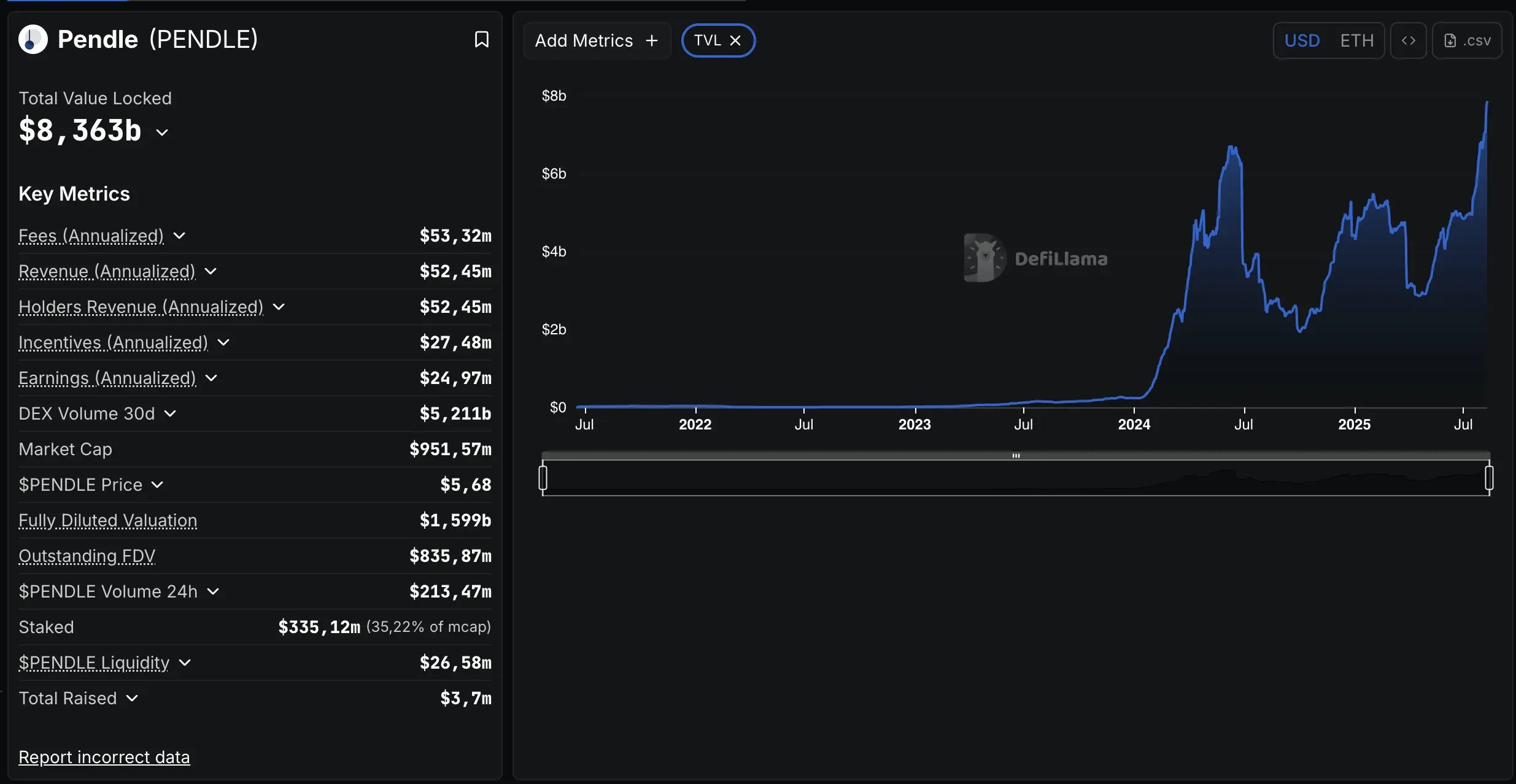The width and height of the screenshot is (1516, 784).
Task: Download chart data as .csv
Action: (1467, 40)
